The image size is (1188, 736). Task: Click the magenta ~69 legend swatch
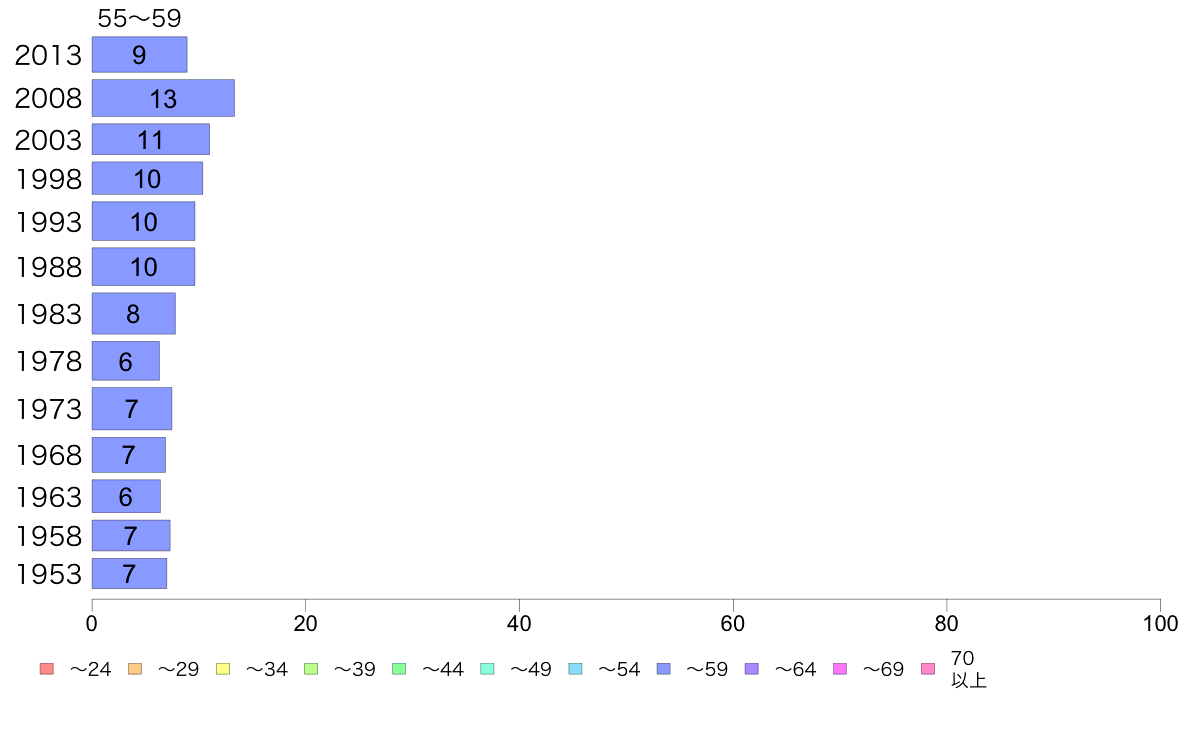click(x=839, y=669)
